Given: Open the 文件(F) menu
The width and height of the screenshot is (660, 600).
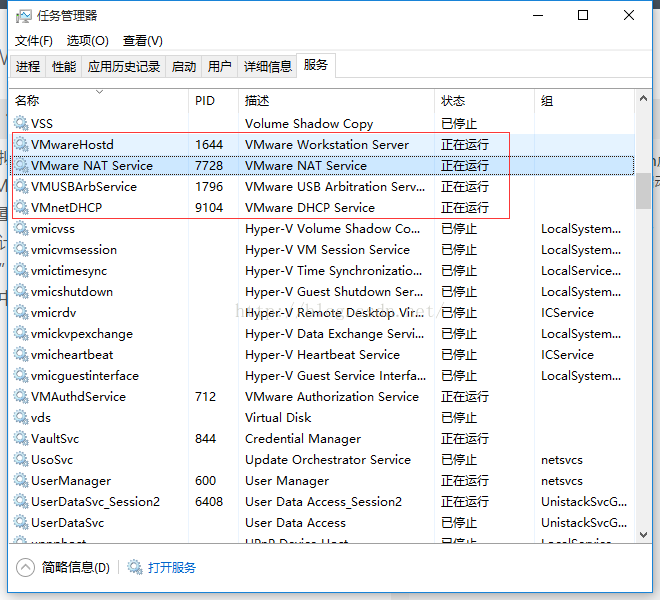Looking at the screenshot, I should click(34, 41).
